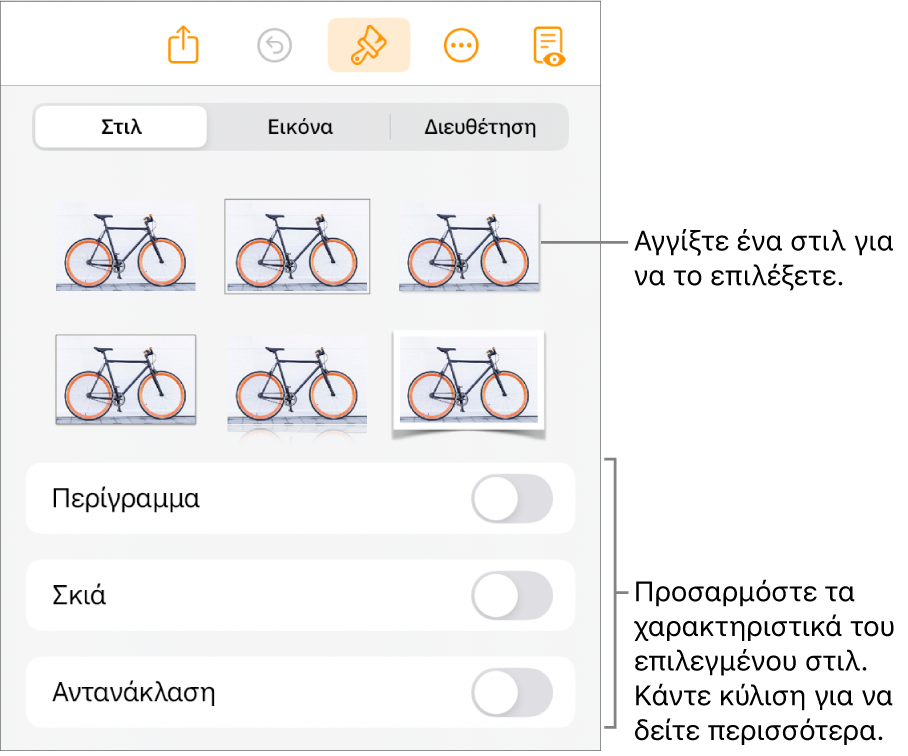Tap the Share export icon
Image resolution: width=908 pixels, height=756 pixels.
click(184, 45)
